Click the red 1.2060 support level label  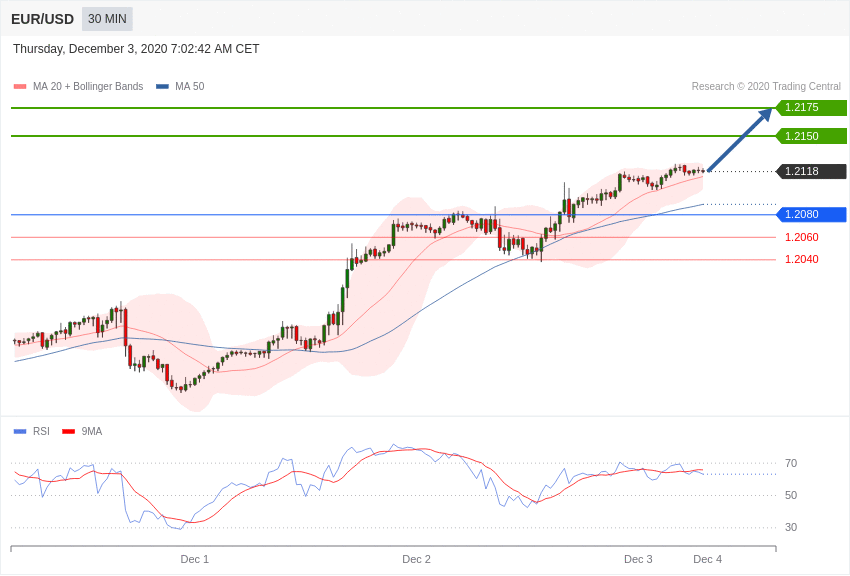[801, 237]
